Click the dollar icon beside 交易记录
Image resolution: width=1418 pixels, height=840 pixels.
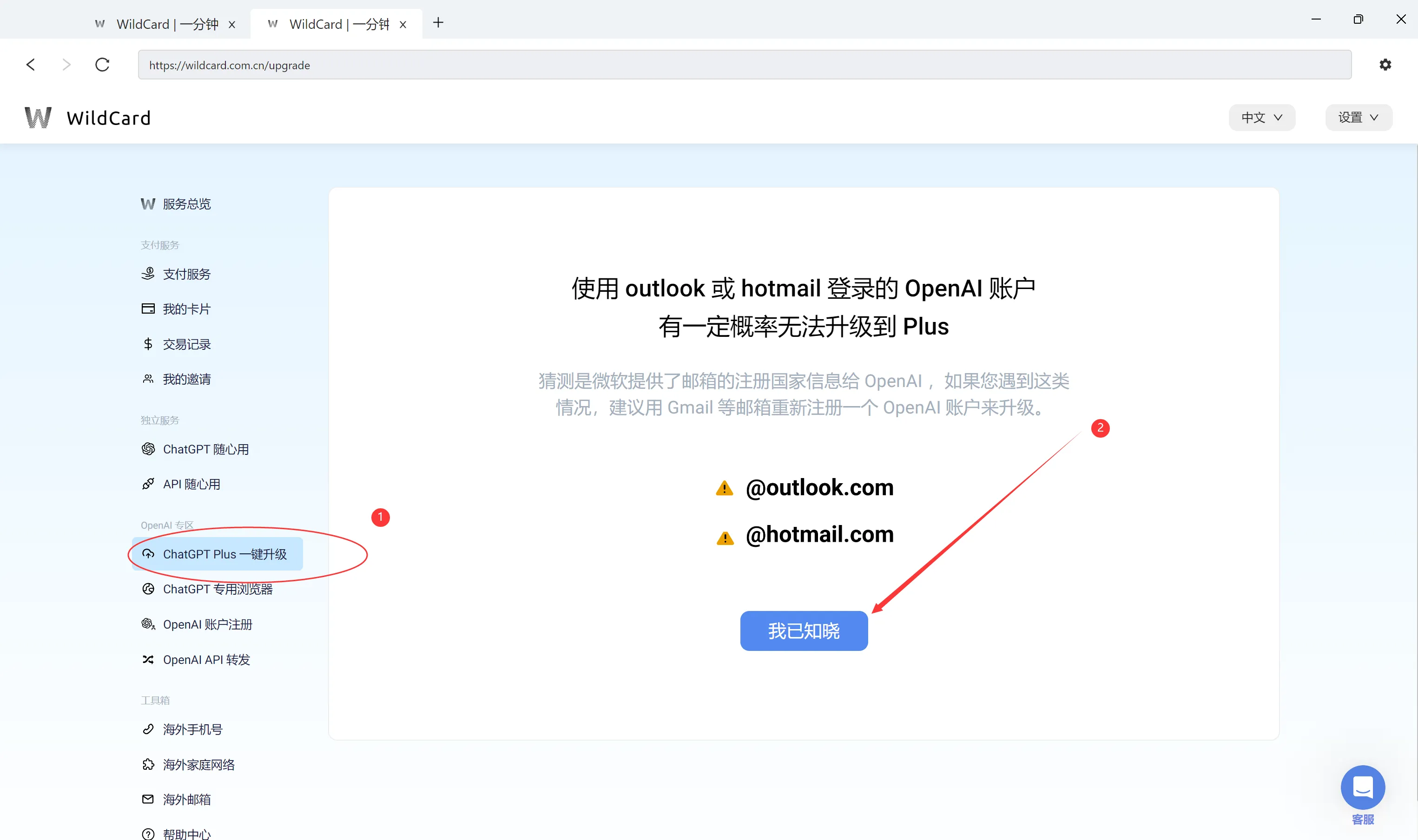click(x=148, y=344)
